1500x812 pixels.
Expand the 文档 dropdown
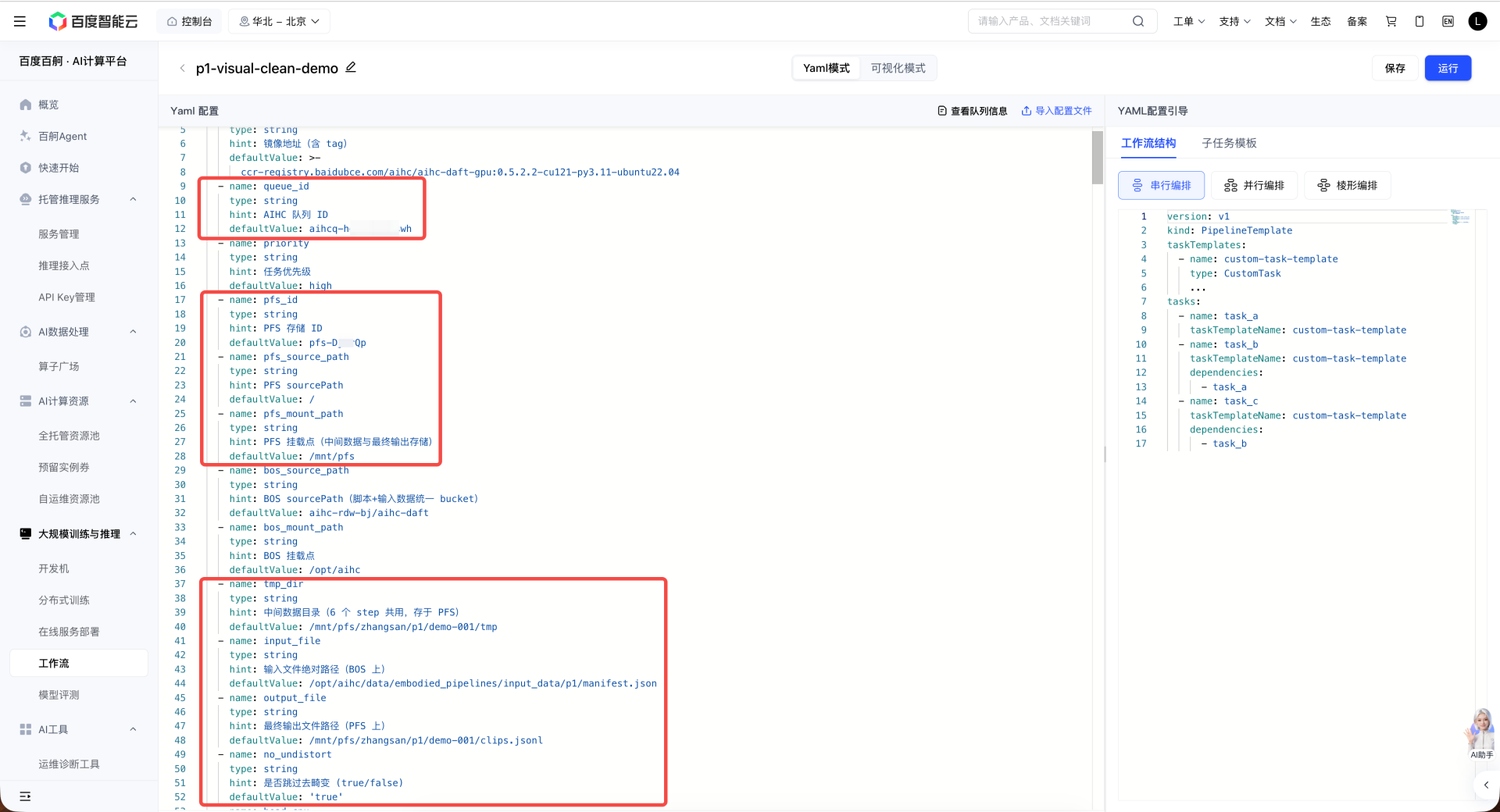pyautogui.click(x=1280, y=21)
